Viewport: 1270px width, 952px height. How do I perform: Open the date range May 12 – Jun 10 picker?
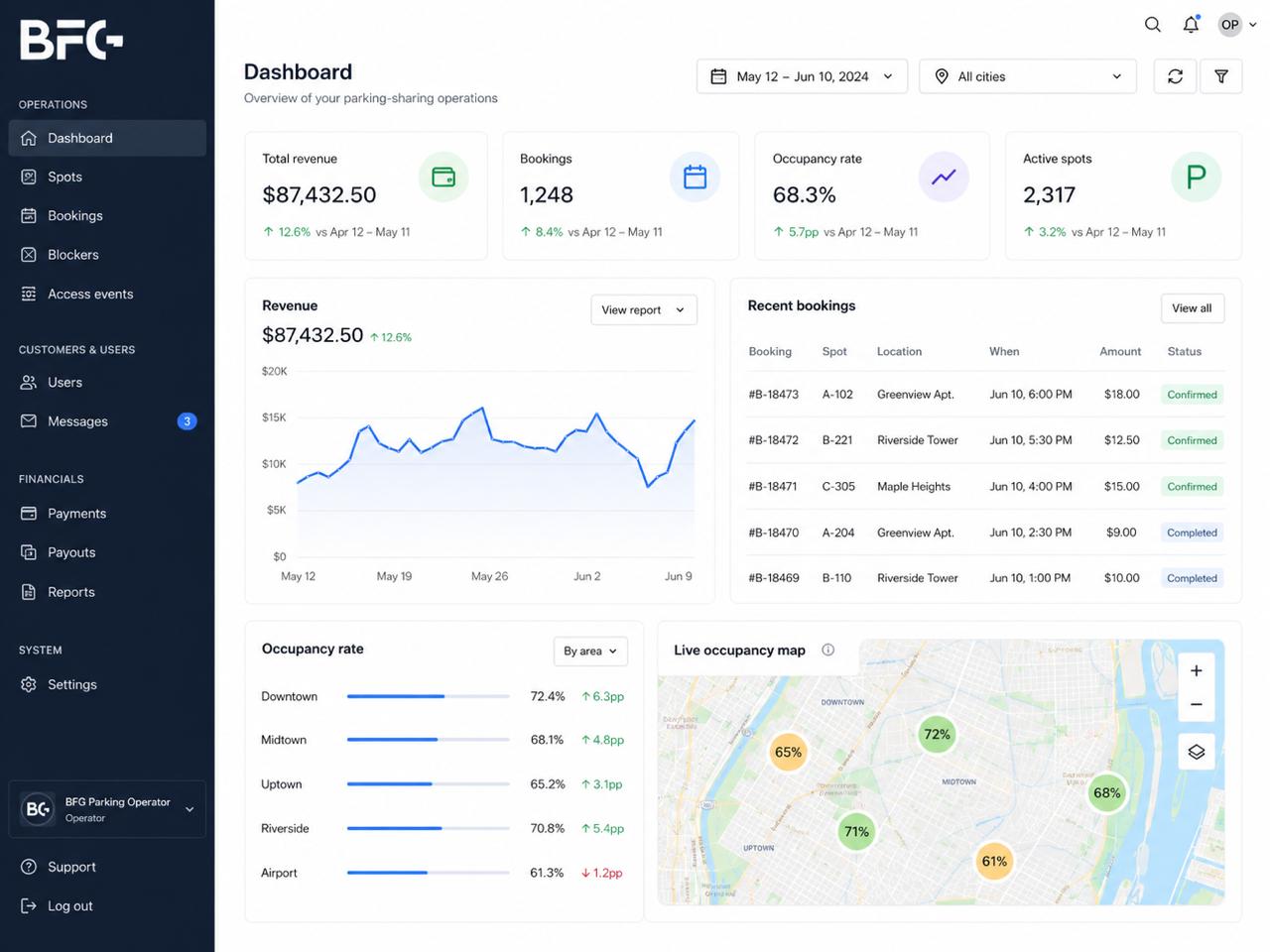802,76
